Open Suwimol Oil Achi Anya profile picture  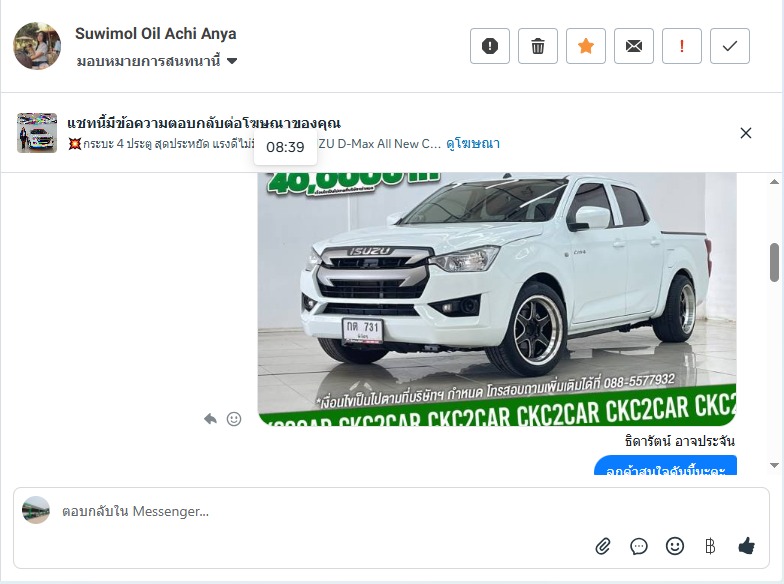pos(37,46)
